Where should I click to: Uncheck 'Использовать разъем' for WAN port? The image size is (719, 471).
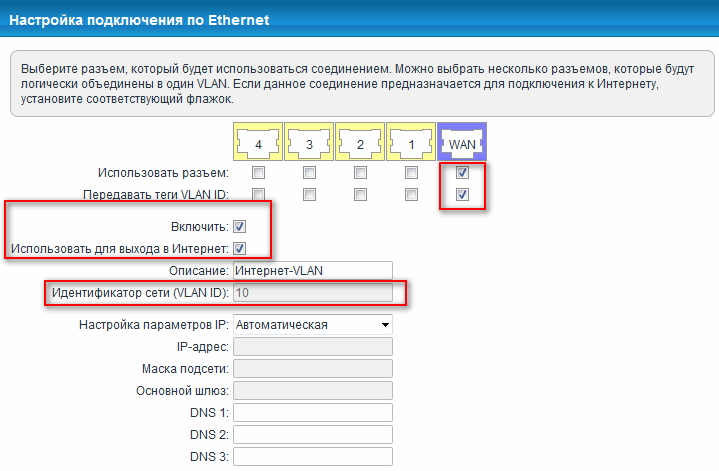pos(462,173)
